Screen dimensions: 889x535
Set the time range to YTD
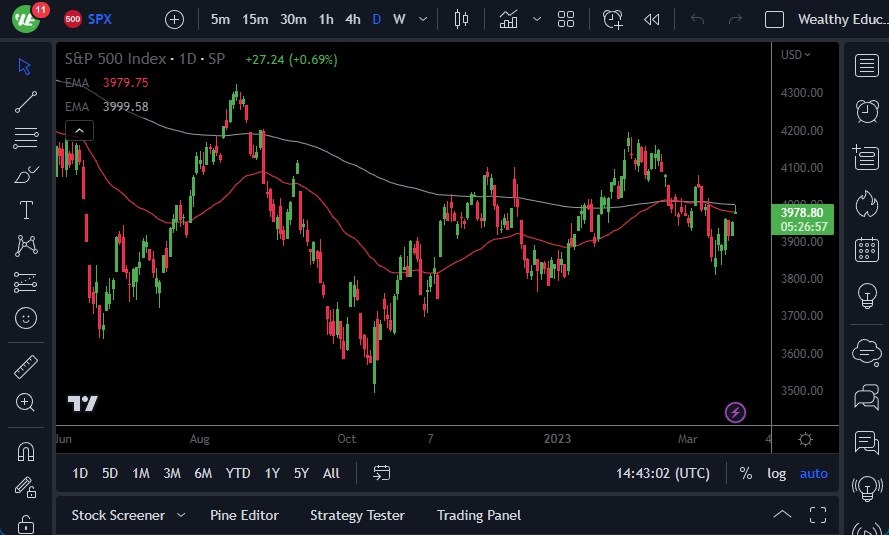point(238,473)
